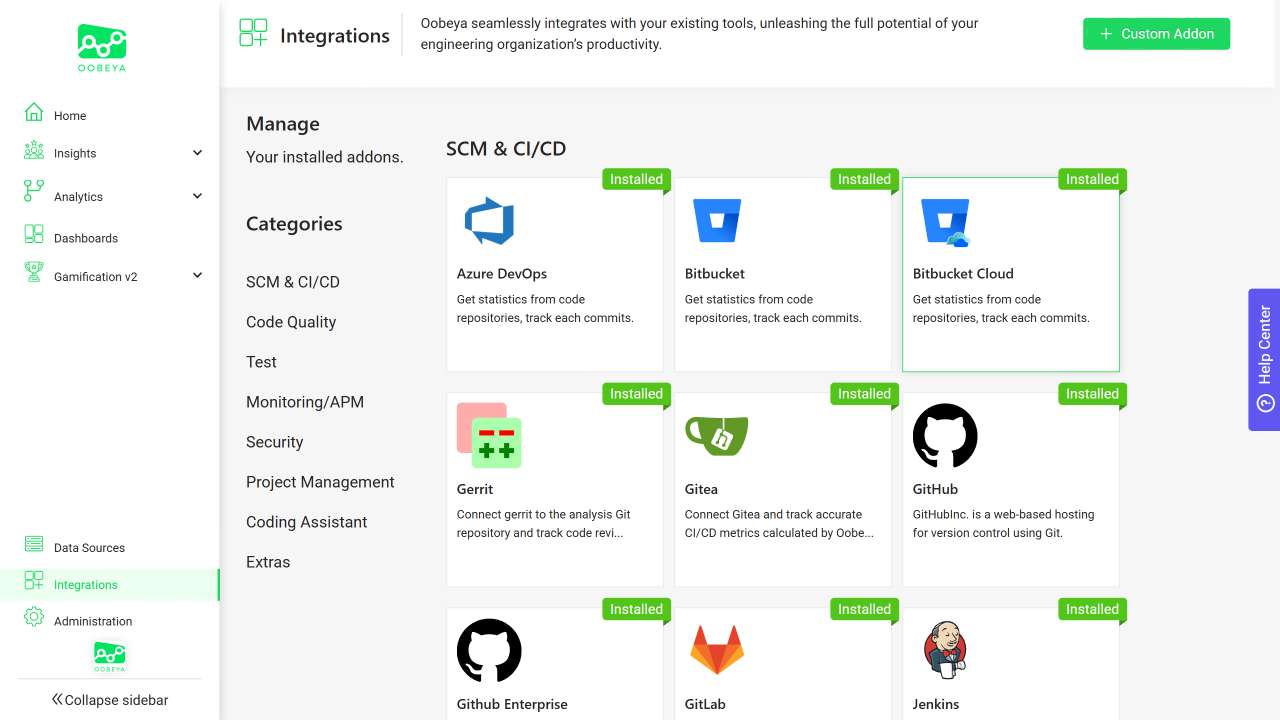Click the Insights people icon

tap(34, 151)
